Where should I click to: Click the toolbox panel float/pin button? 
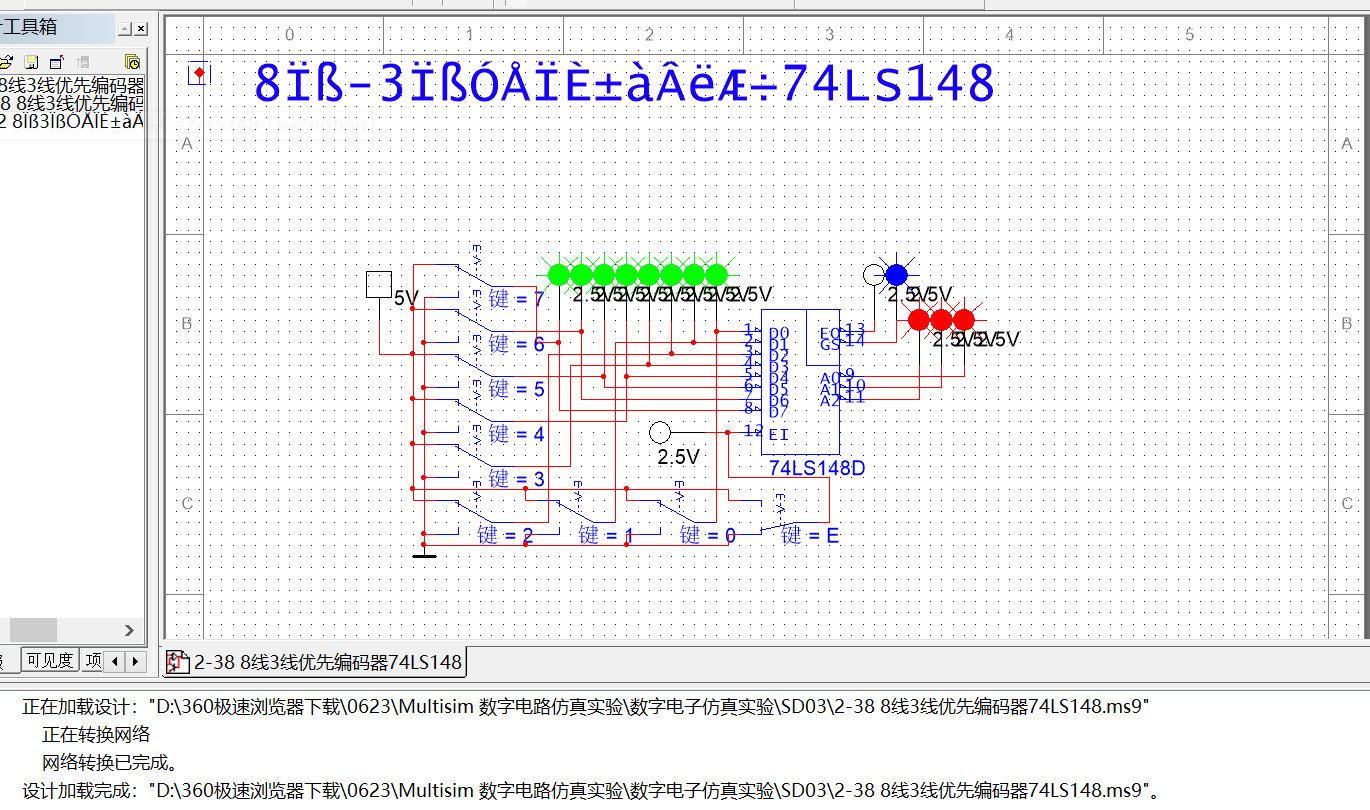124,29
